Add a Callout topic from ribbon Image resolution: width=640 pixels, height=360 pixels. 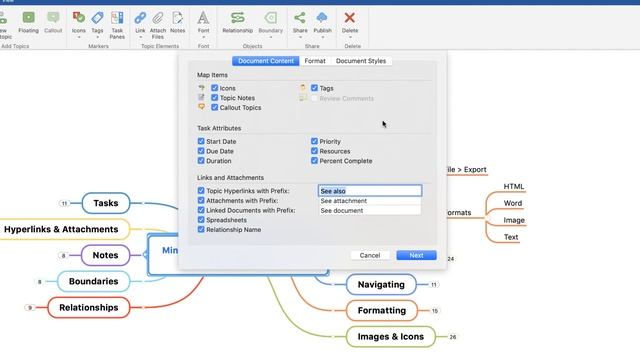coord(53,22)
